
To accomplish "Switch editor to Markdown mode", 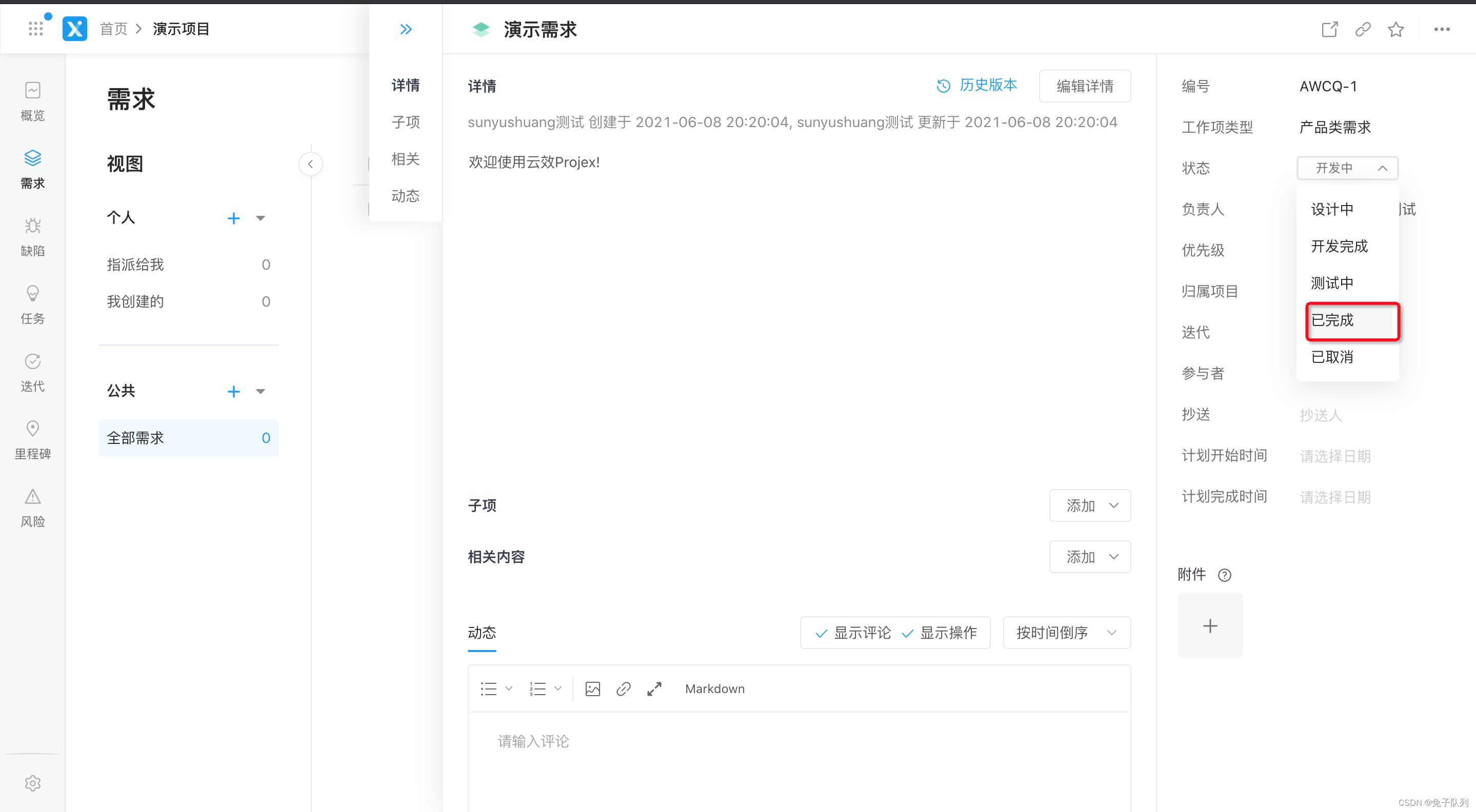I will point(714,689).
